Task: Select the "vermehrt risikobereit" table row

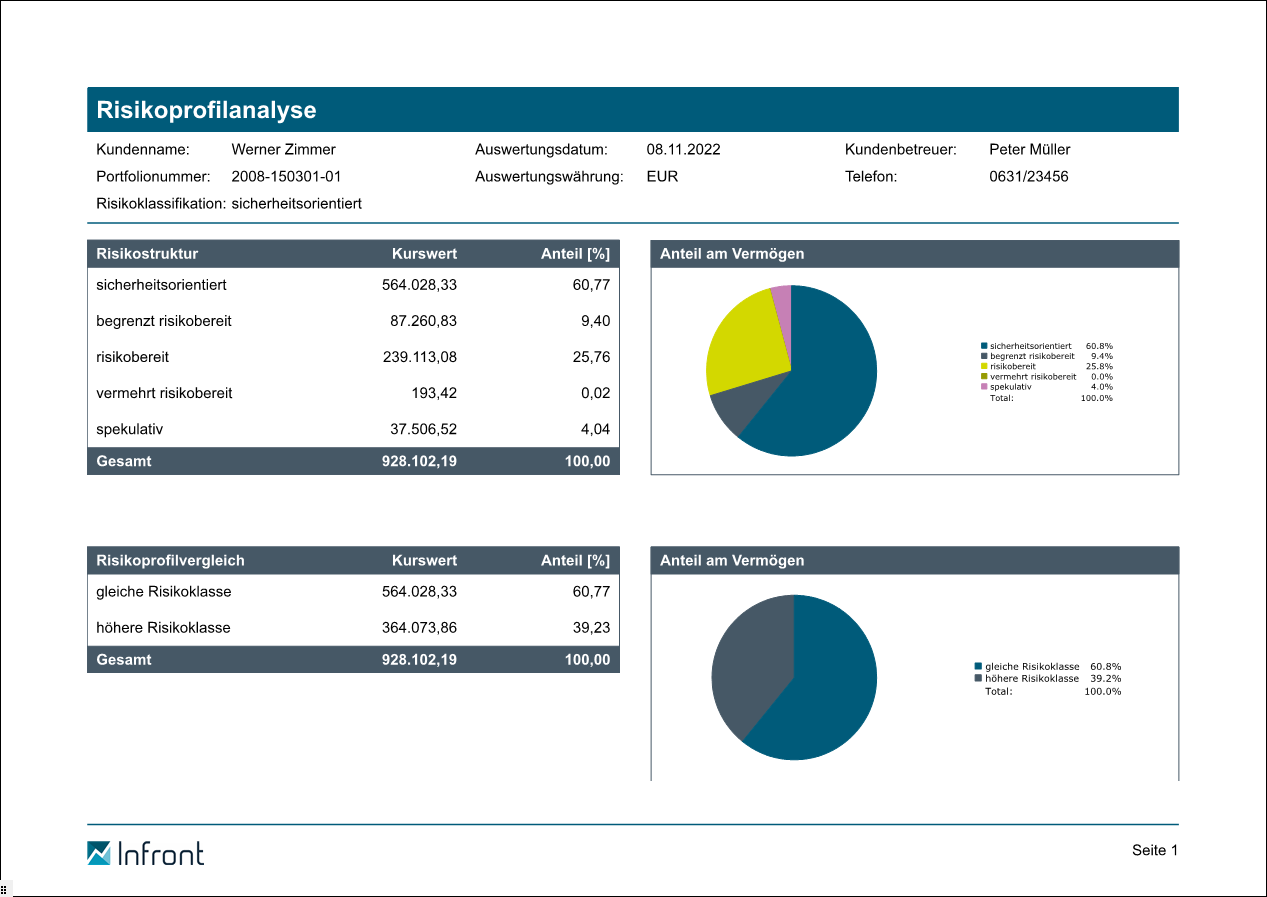Action: [x=353, y=393]
